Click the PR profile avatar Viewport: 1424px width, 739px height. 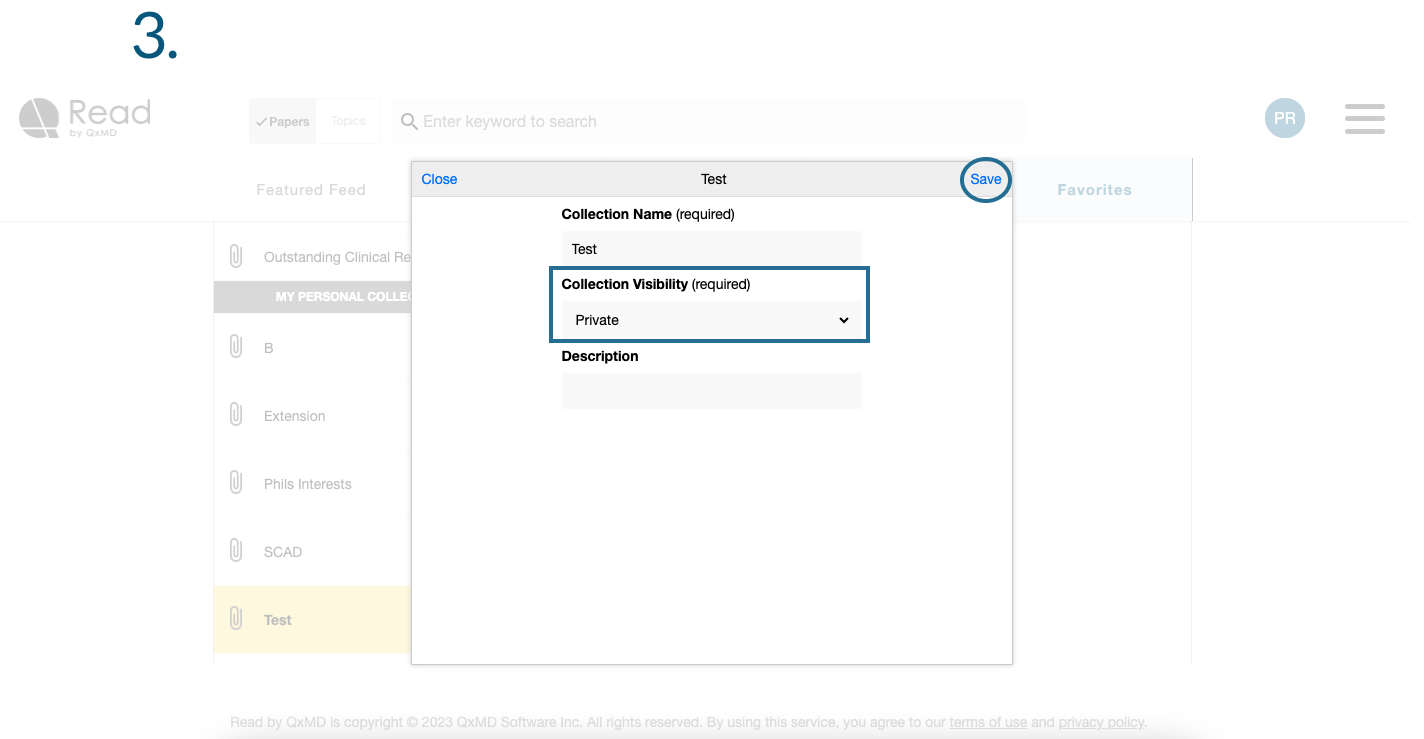pos(1284,119)
